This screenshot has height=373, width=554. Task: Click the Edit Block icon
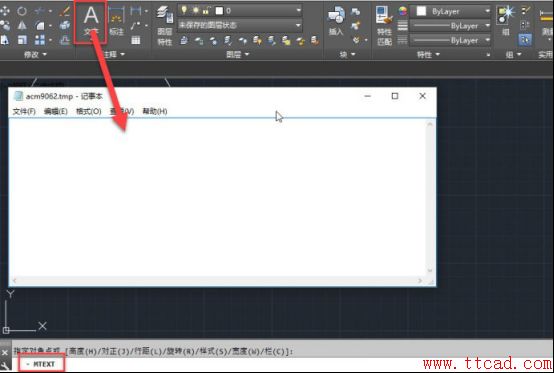click(x=355, y=25)
